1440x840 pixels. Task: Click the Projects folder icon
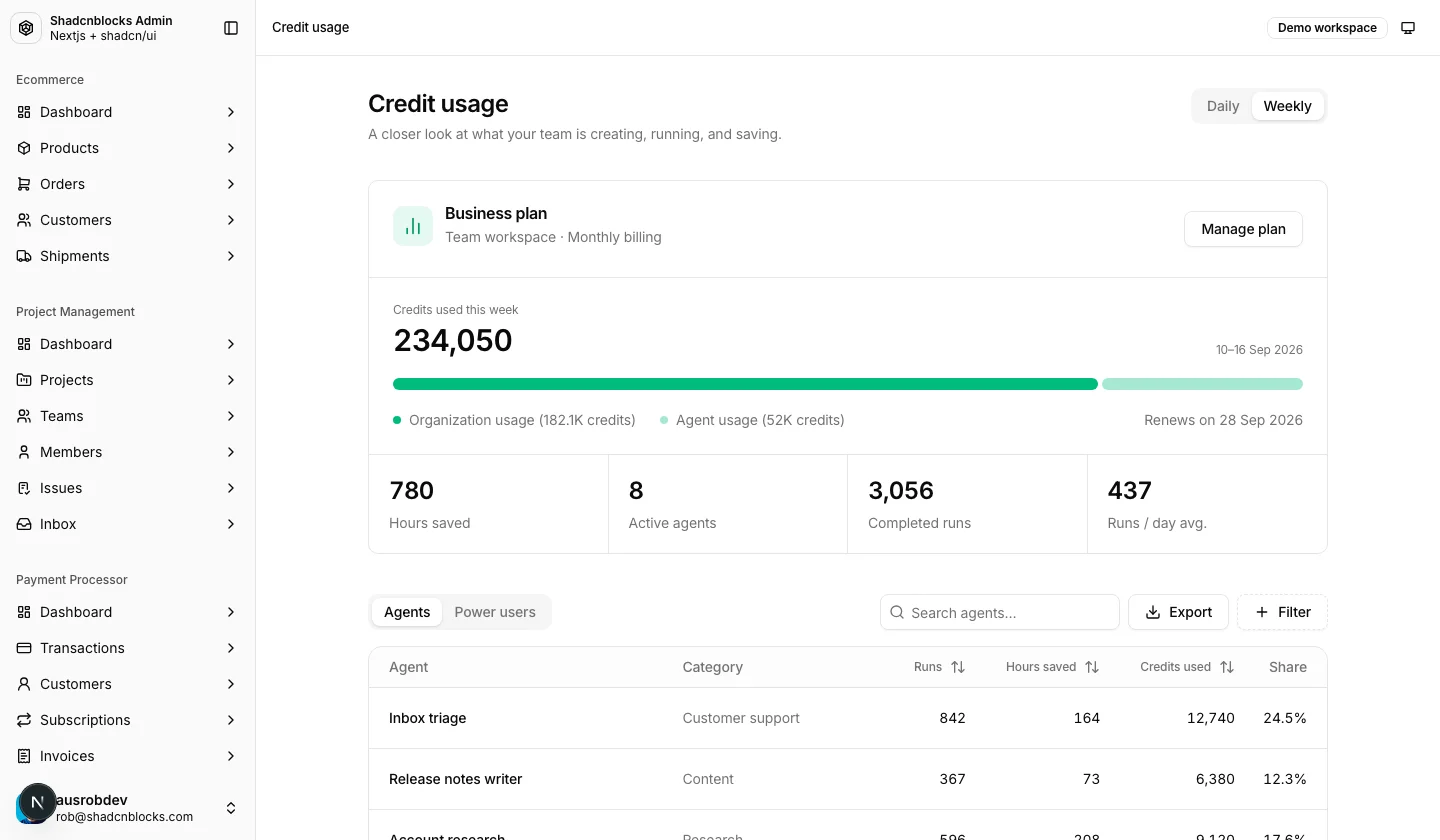pos(24,380)
